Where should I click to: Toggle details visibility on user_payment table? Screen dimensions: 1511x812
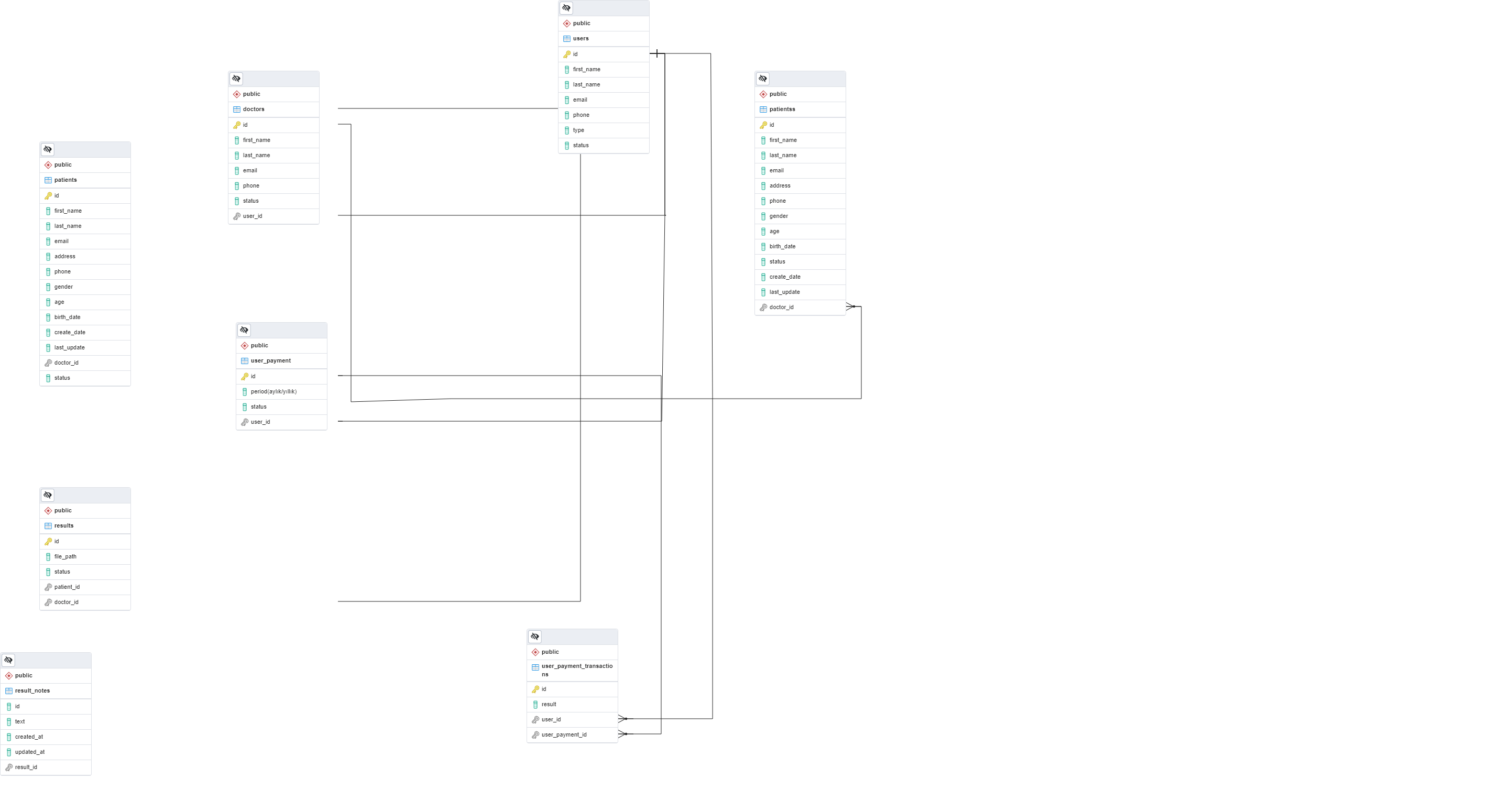244,331
